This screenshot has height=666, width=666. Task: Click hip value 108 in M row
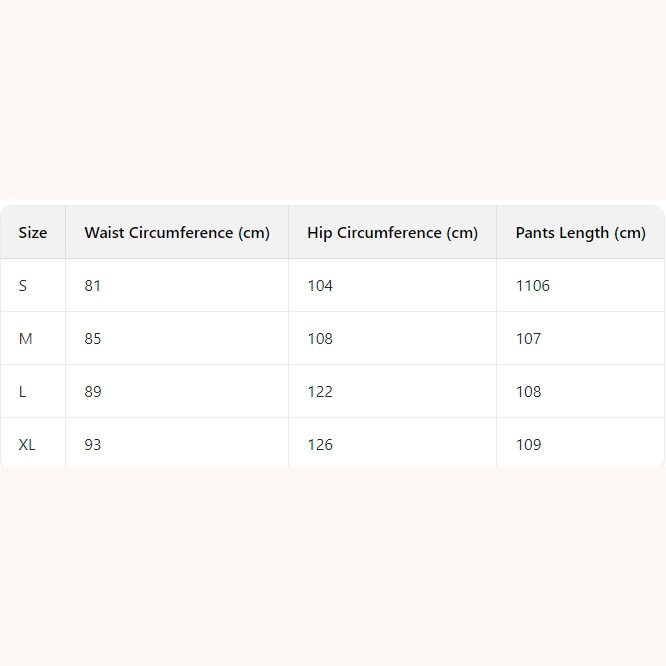tap(320, 339)
